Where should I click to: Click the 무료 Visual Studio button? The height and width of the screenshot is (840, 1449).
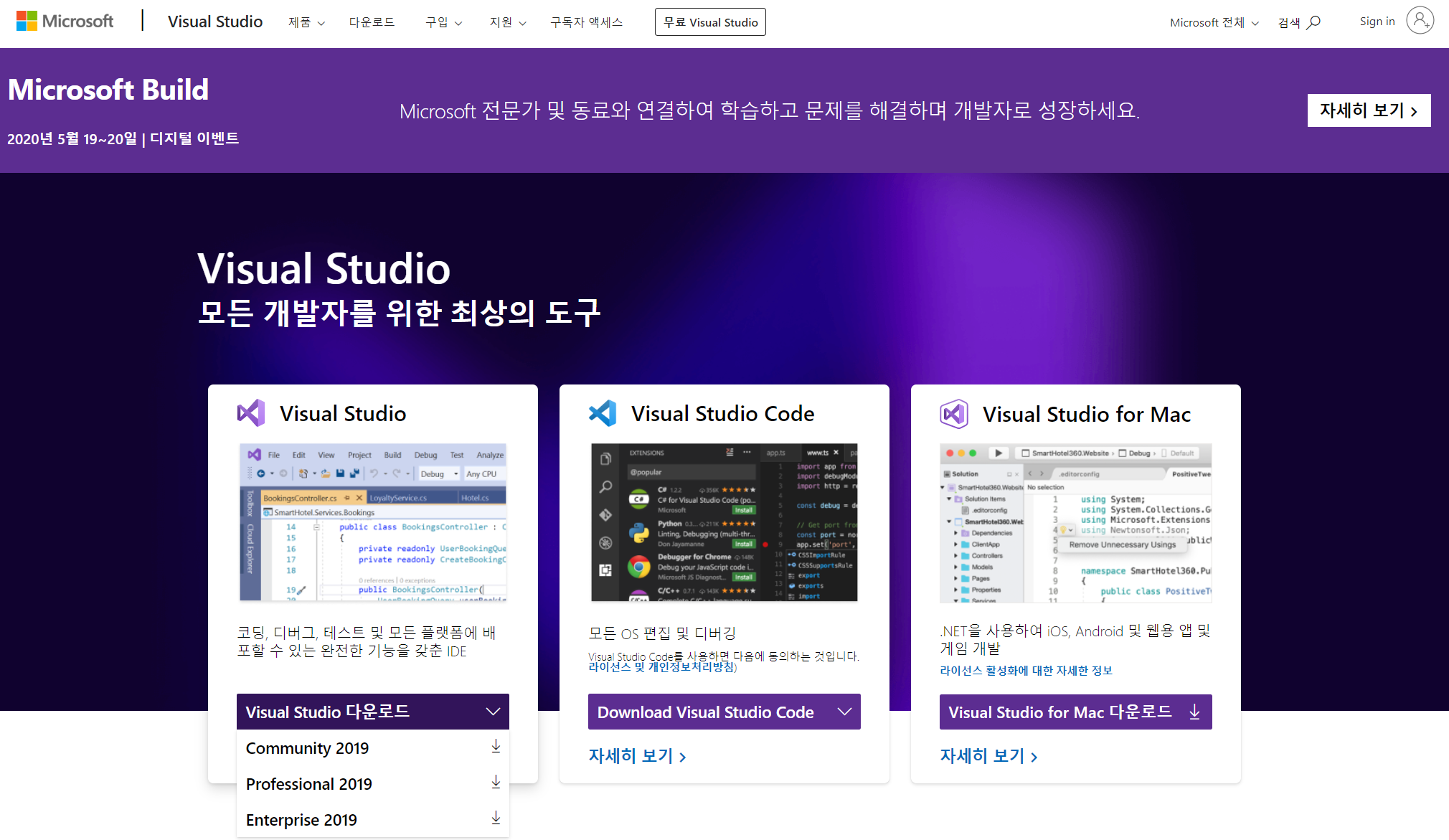tap(710, 22)
